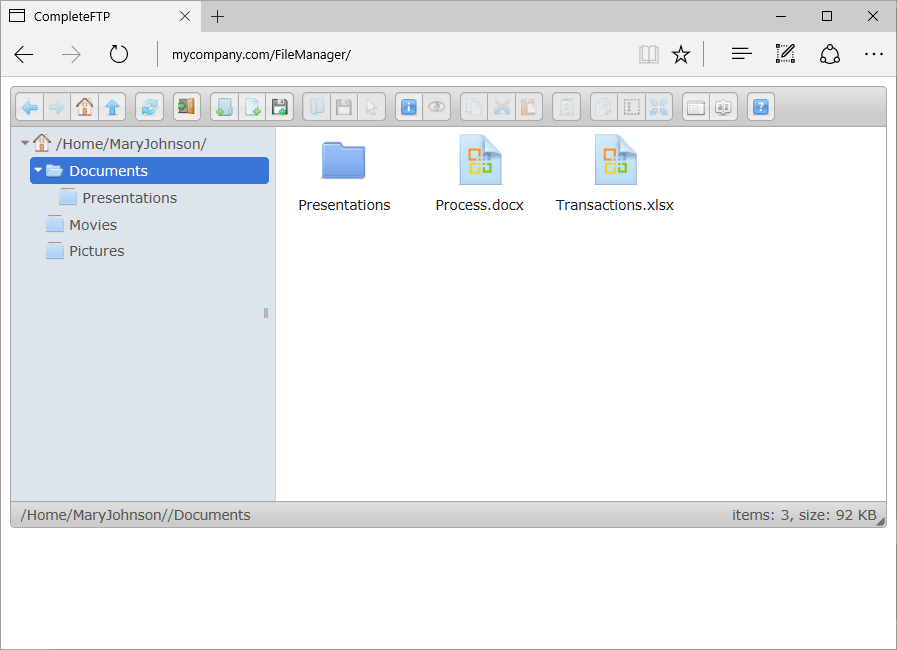The image size is (897, 650).
Task: Open the blue info icon
Action: coord(408,107)
